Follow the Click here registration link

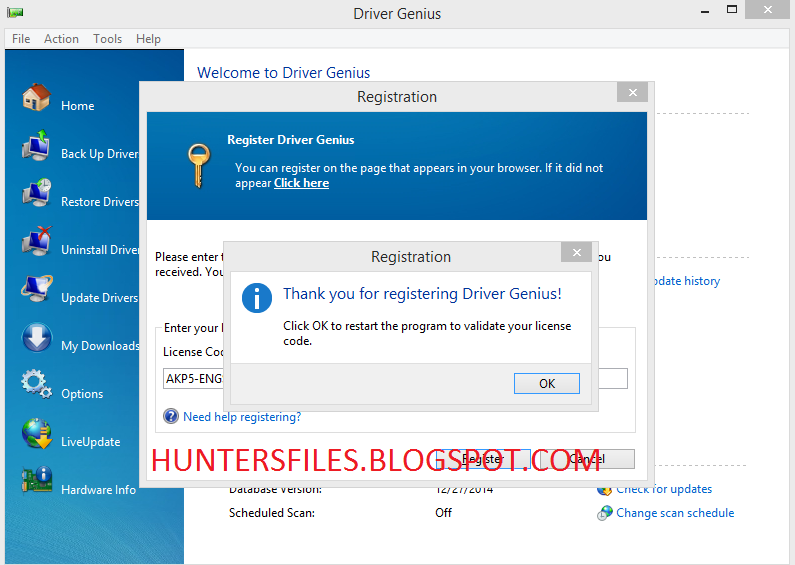[301, 183]
